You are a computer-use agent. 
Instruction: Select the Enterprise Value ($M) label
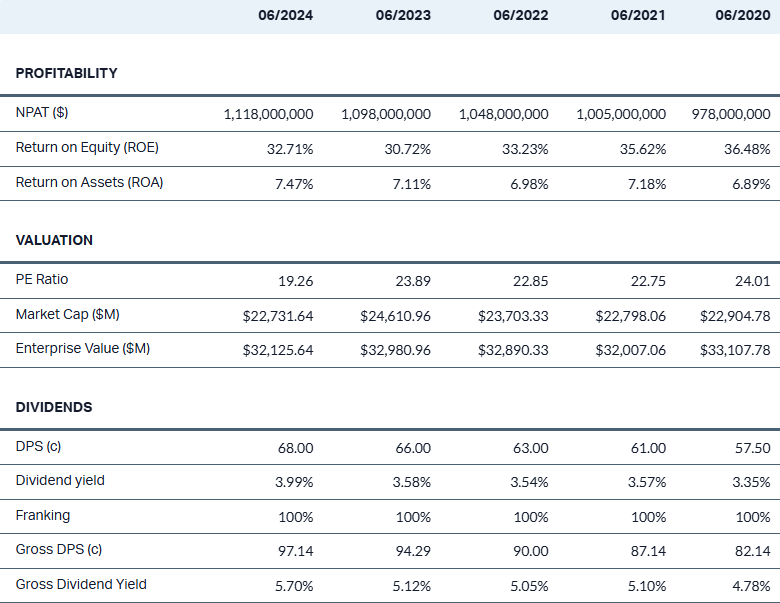(83, 349)
